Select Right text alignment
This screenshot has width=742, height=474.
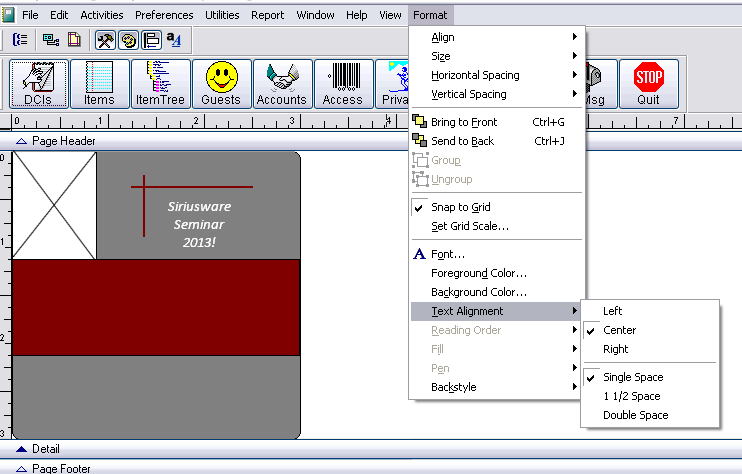pyautogui.click(x=650, y=349)
